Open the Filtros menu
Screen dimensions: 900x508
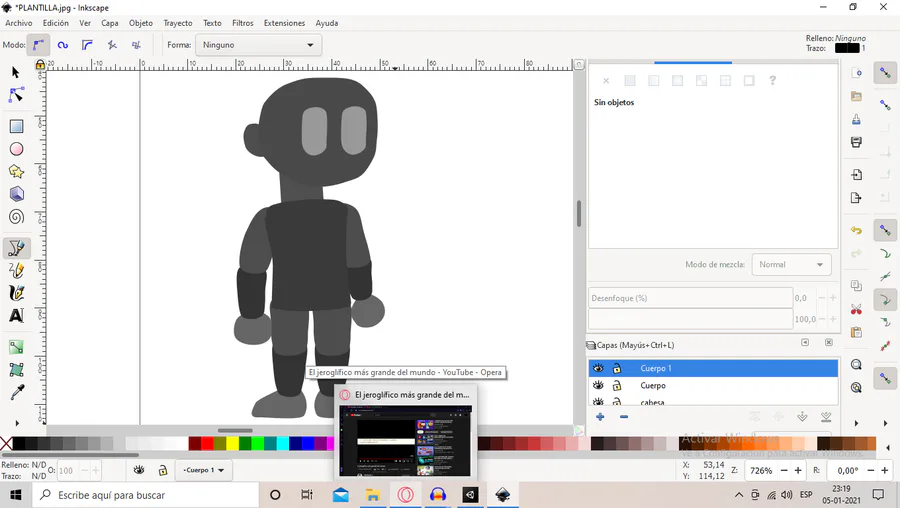(242, 23)
